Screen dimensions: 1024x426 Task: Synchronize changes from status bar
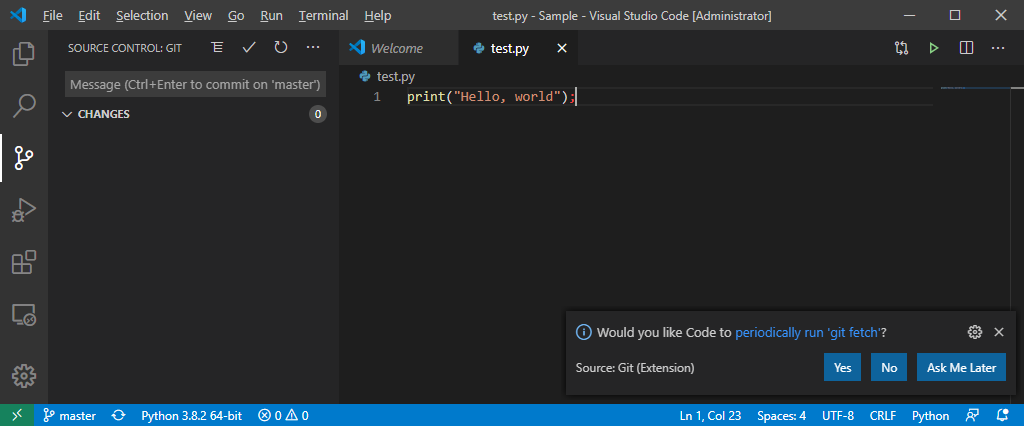[x=119, y=416]
